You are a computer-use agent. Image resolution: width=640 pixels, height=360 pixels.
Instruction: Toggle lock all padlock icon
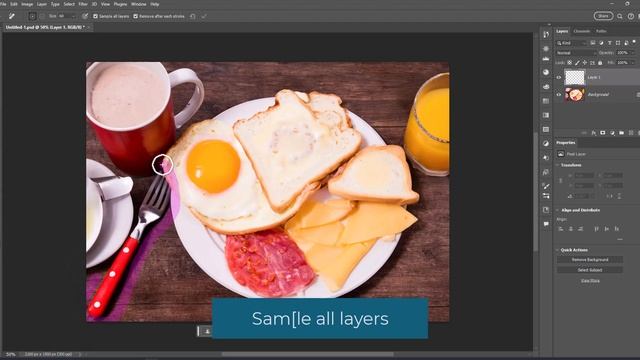[x=600, y=63]
